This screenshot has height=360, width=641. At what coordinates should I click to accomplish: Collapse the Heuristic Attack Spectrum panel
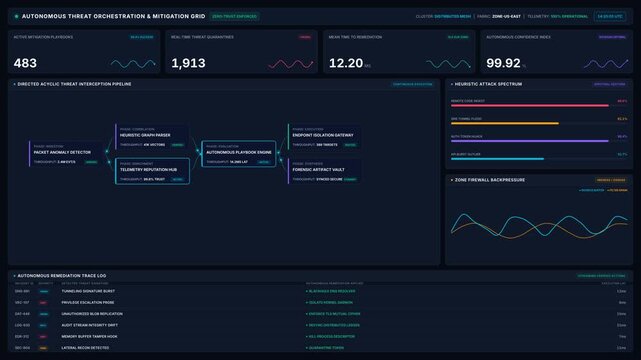[x=452, y=84]
